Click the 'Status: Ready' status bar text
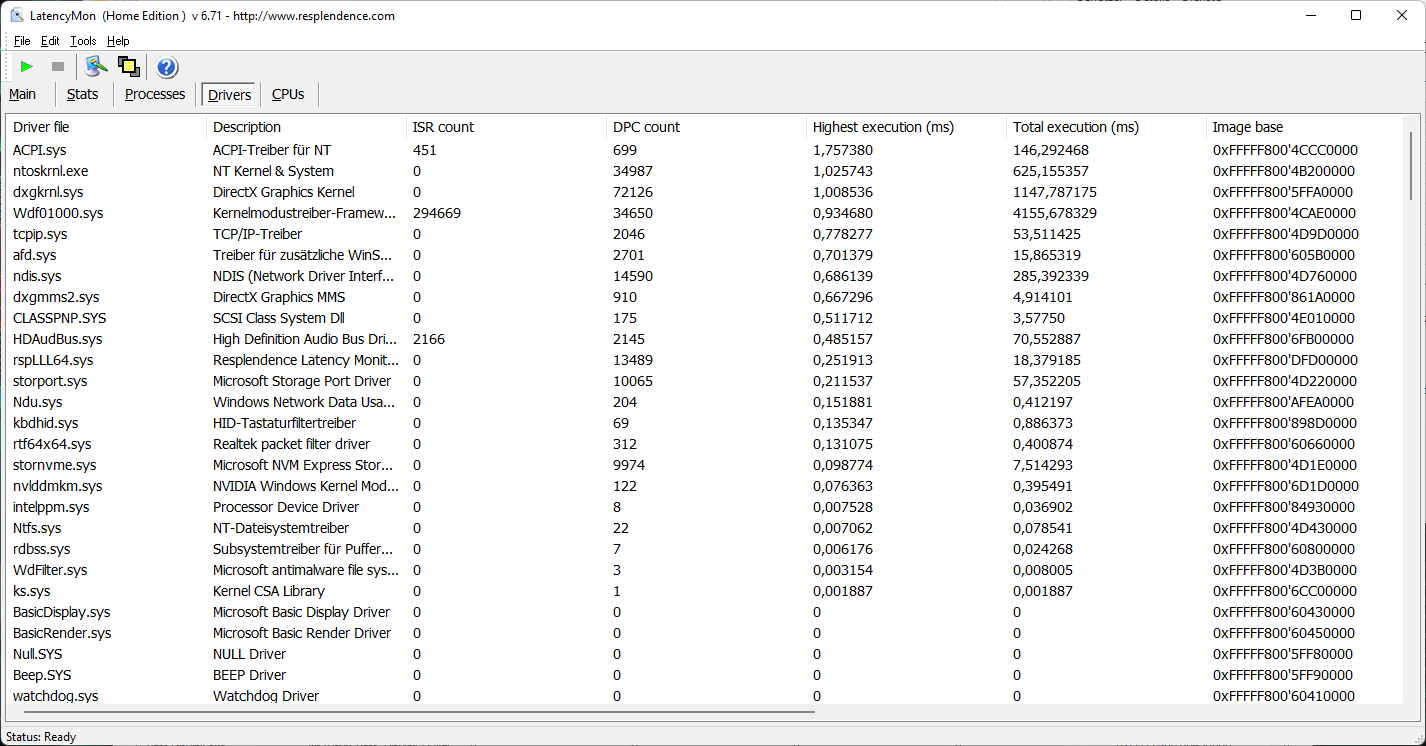Viewport: 1426px width, 746px height. pos(41,737)
